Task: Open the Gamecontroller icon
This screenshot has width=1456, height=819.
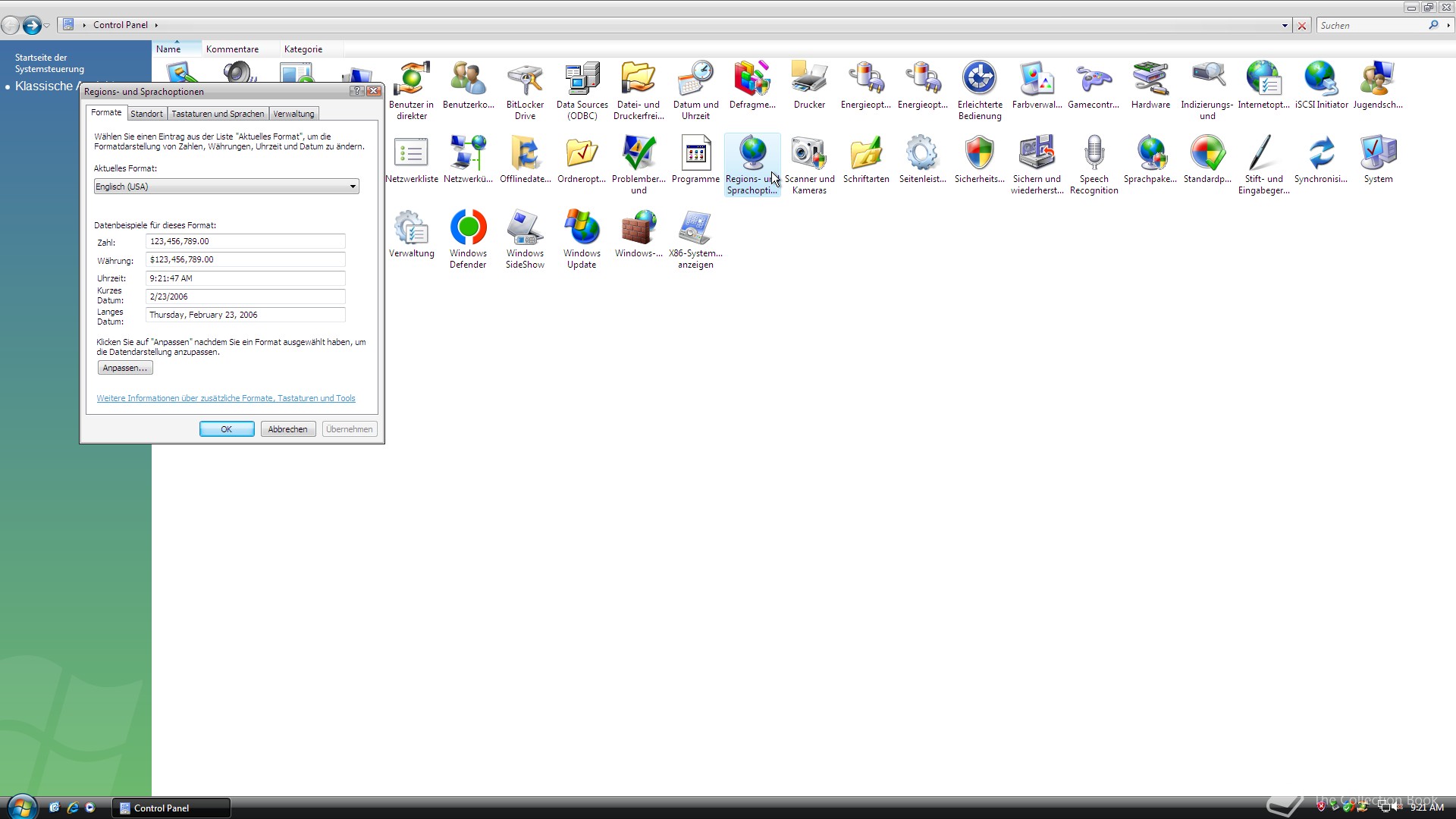Action: [x=1094, y=85]
